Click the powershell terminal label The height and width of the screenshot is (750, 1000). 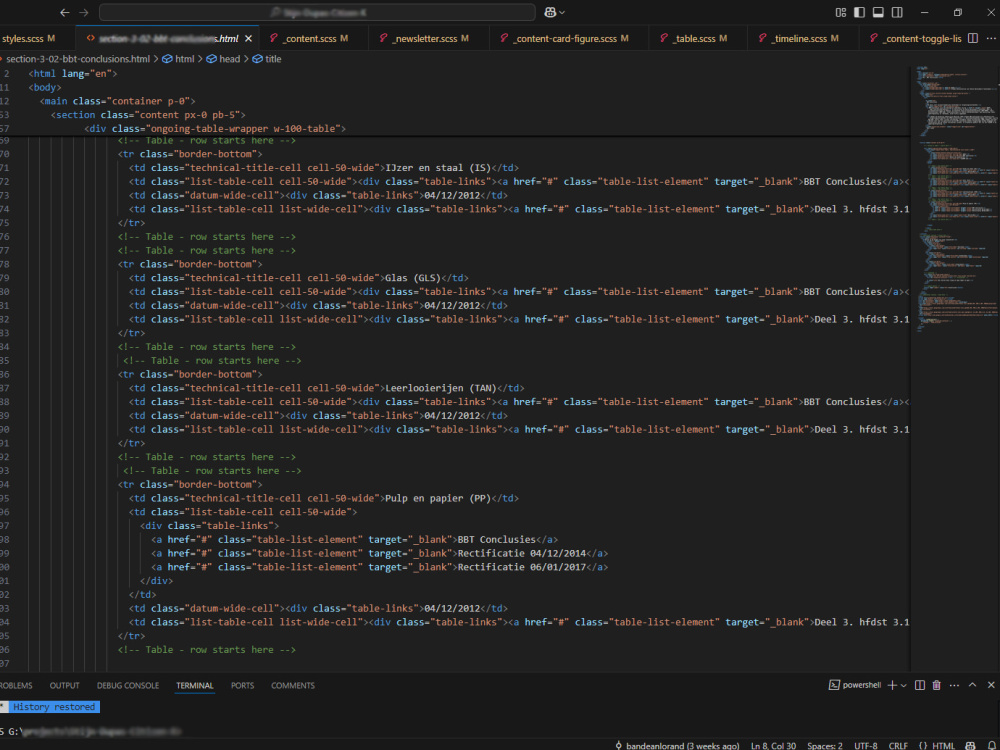(x=855, y=685)
